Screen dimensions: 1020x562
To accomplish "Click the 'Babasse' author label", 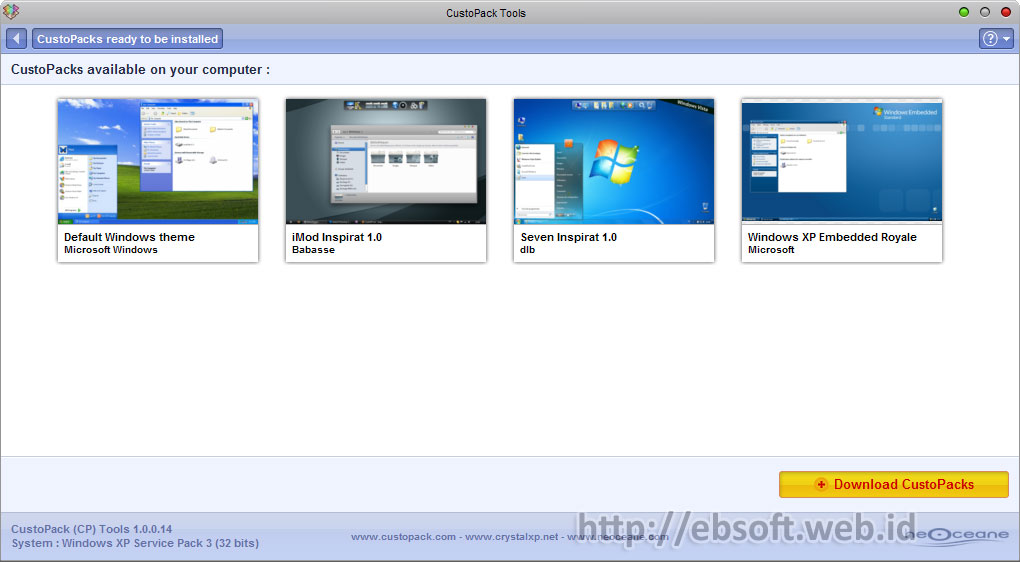I will pyautogui.click(x=314, y=250).
